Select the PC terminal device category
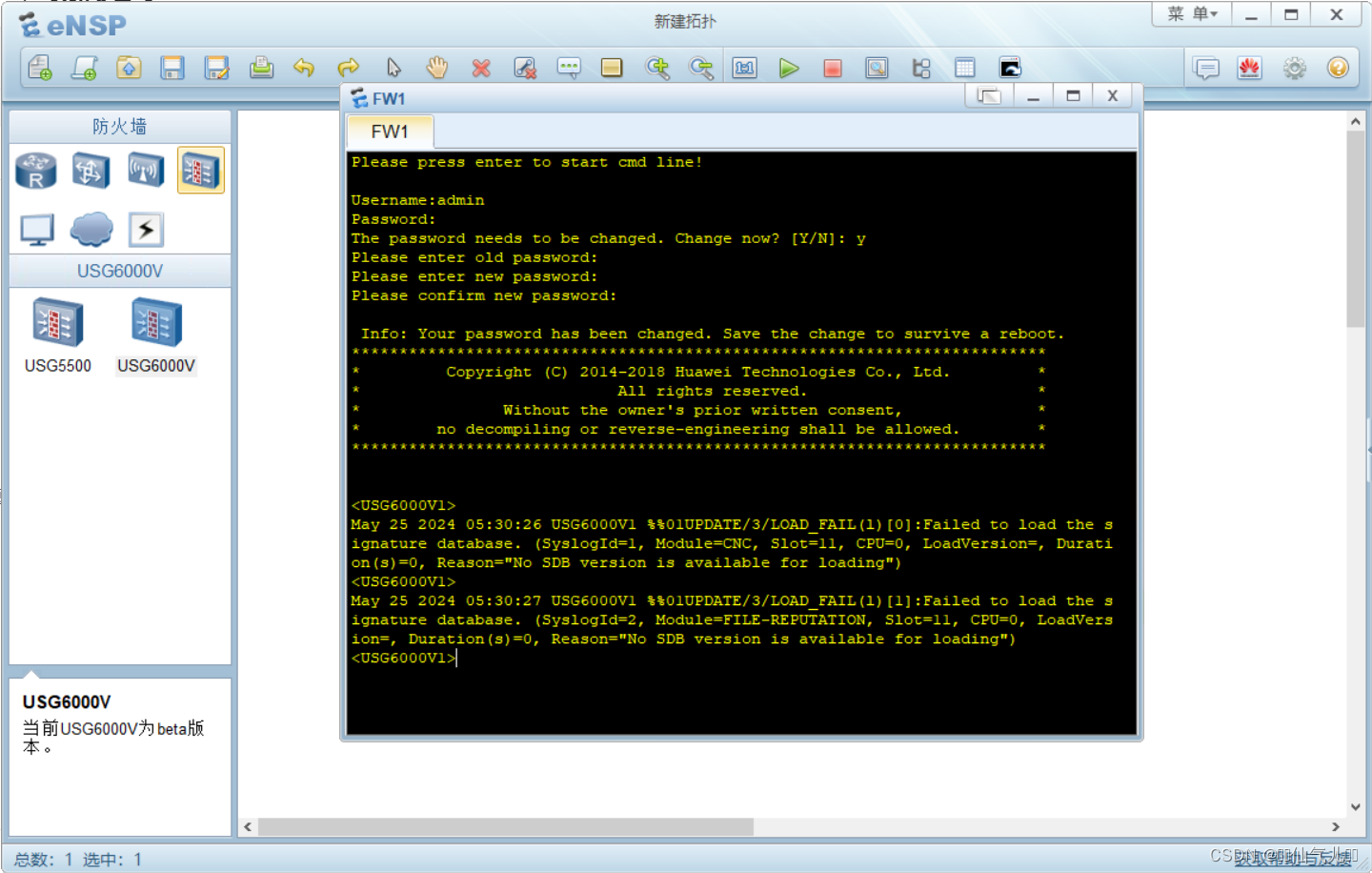The image size is (1372, 873). click(x=36, y=230)
